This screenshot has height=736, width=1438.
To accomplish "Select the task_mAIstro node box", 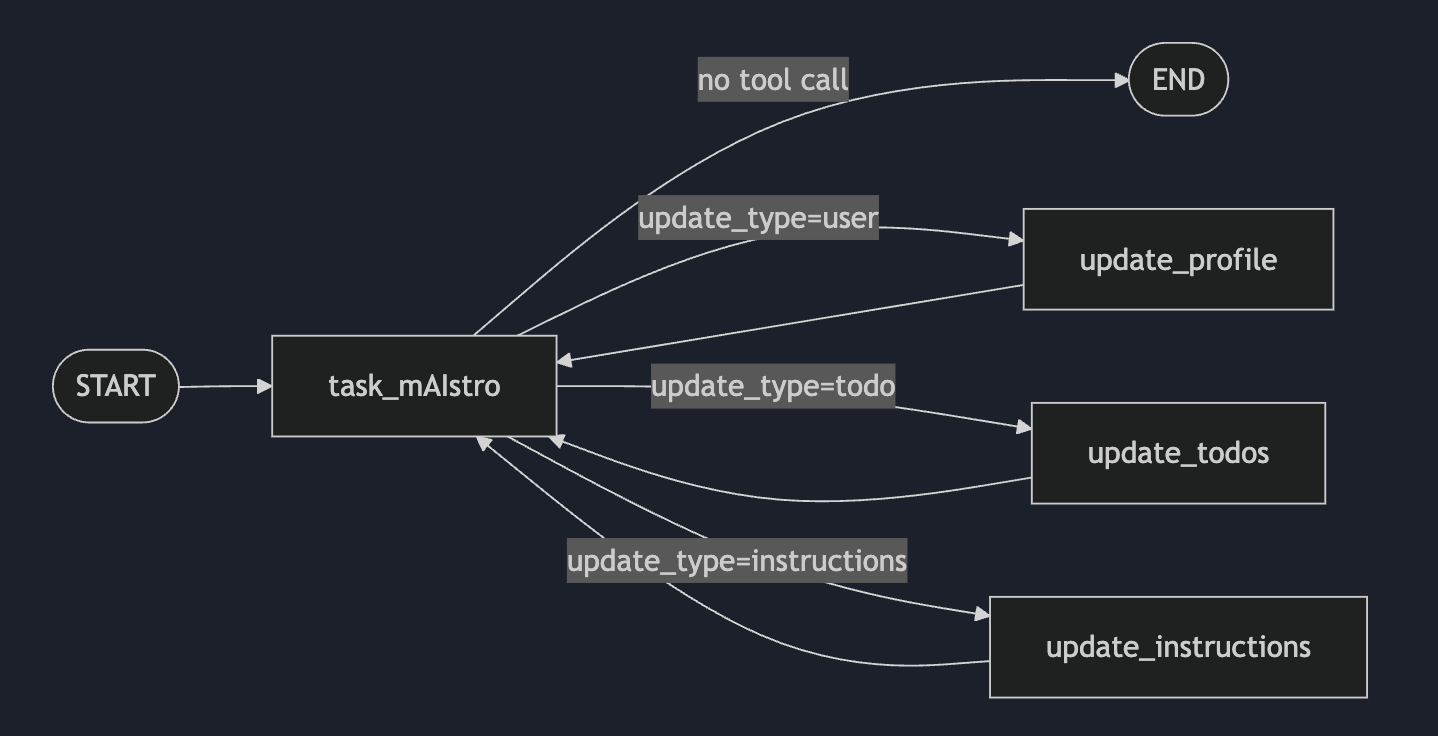I will click(414, 386).
